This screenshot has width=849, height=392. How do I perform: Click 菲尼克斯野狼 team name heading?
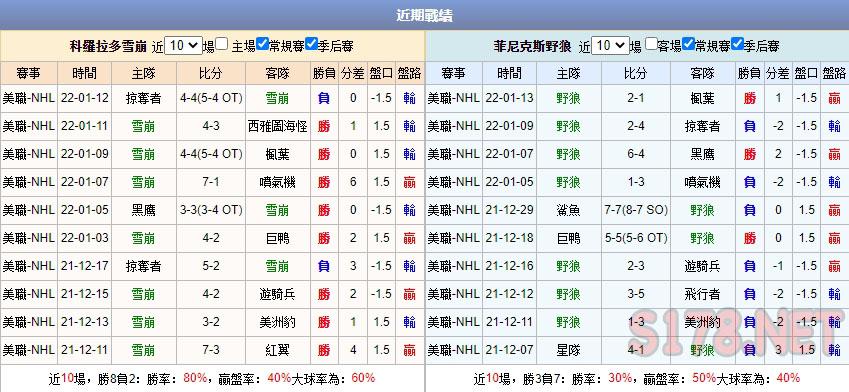(x=532, y=47)
